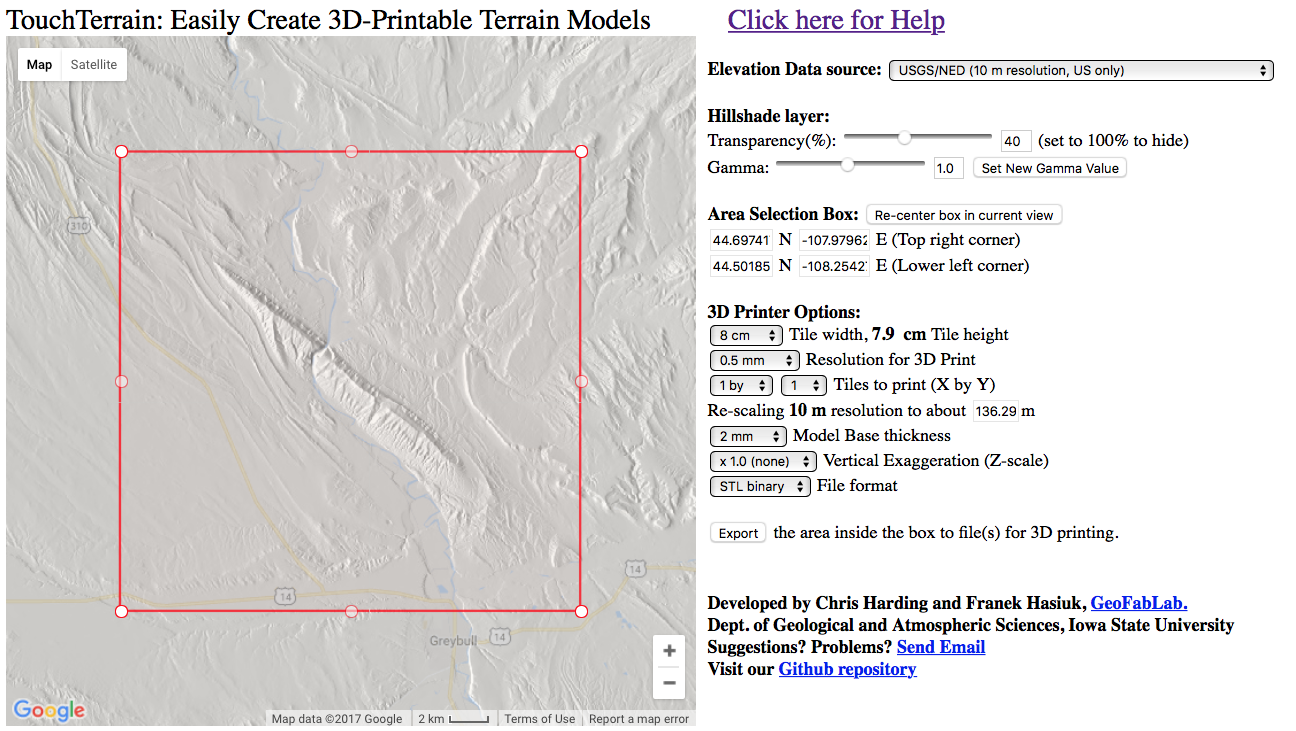
Task: Click the lower left corner longitude field -108.2542
Action: 834,266
